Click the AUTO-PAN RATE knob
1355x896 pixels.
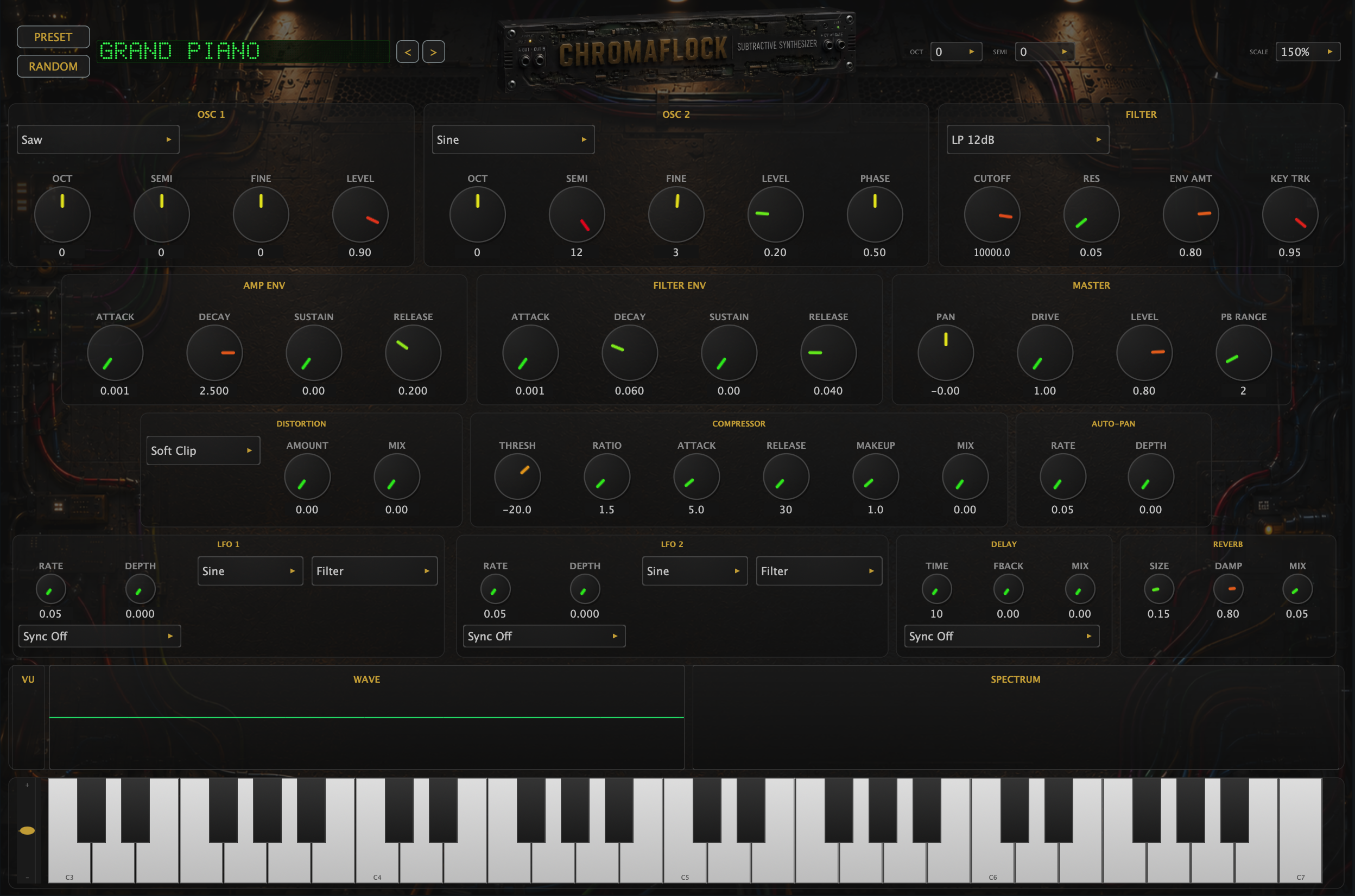1063,476
